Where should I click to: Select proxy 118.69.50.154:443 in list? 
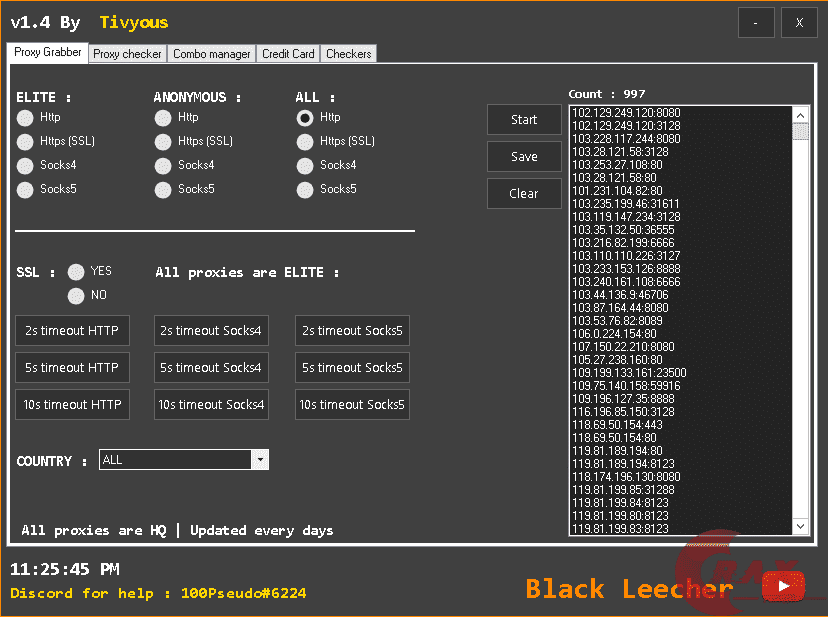617,425
